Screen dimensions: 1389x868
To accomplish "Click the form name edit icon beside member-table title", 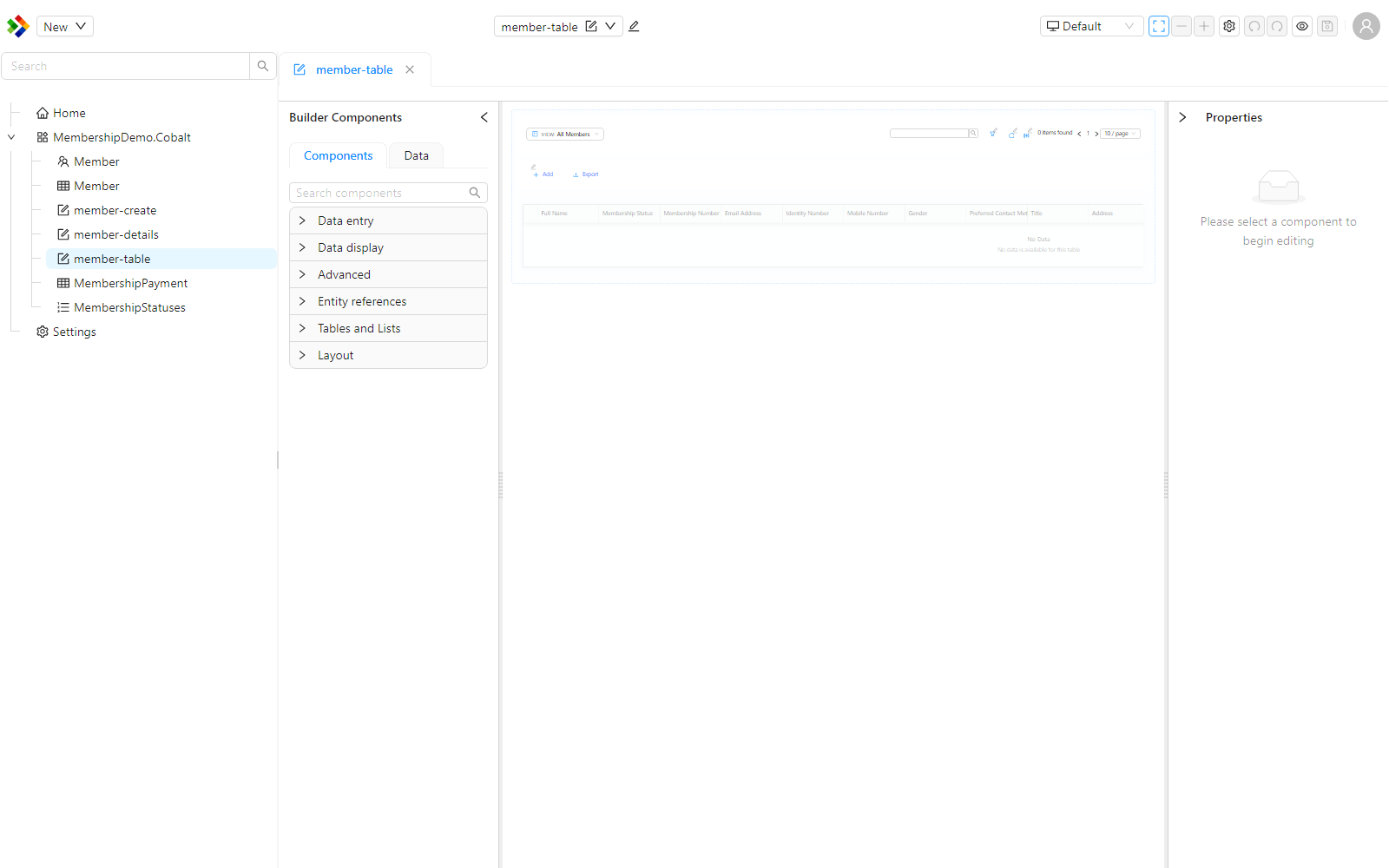I will point(591,26).
